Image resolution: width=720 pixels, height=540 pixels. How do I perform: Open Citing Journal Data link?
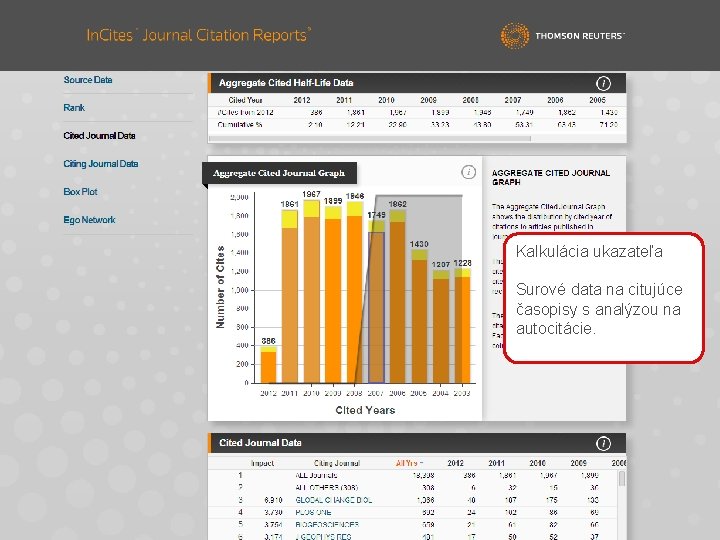coord(101,163)
